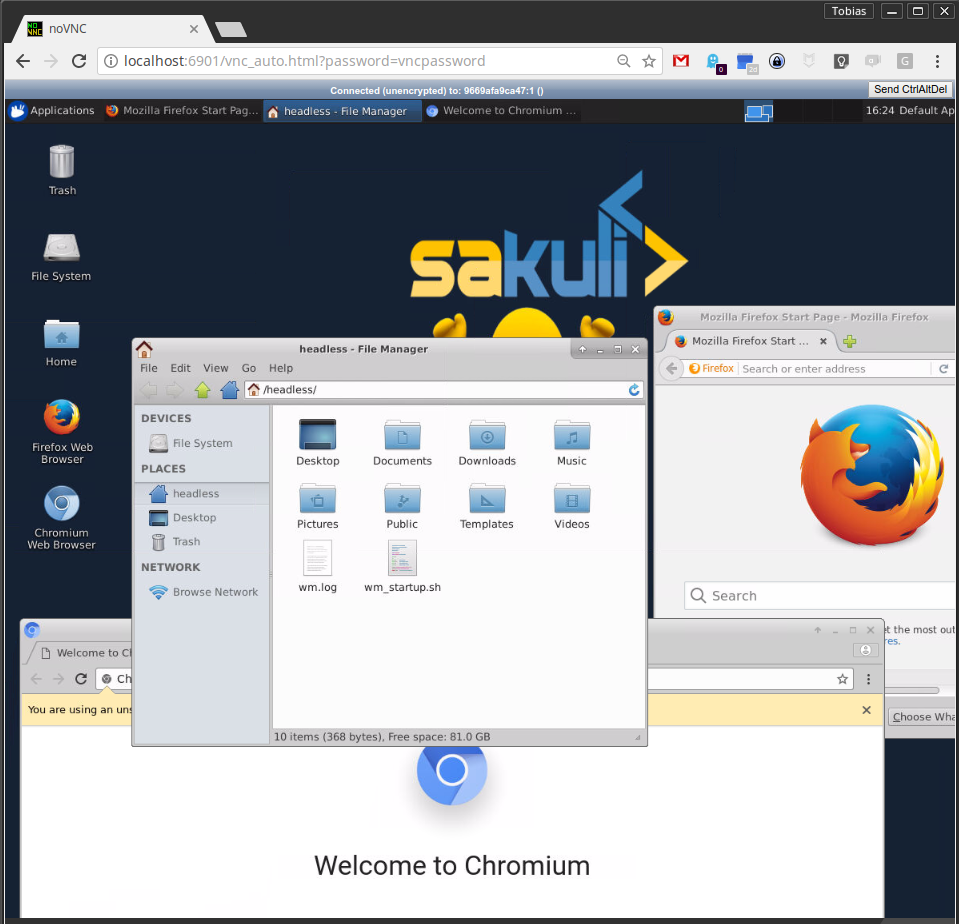The height and width of the screenshot is (924, 959).
Task: Switch to Welcome to Chromium taskbar item
Action: click(x=502, y=111)
